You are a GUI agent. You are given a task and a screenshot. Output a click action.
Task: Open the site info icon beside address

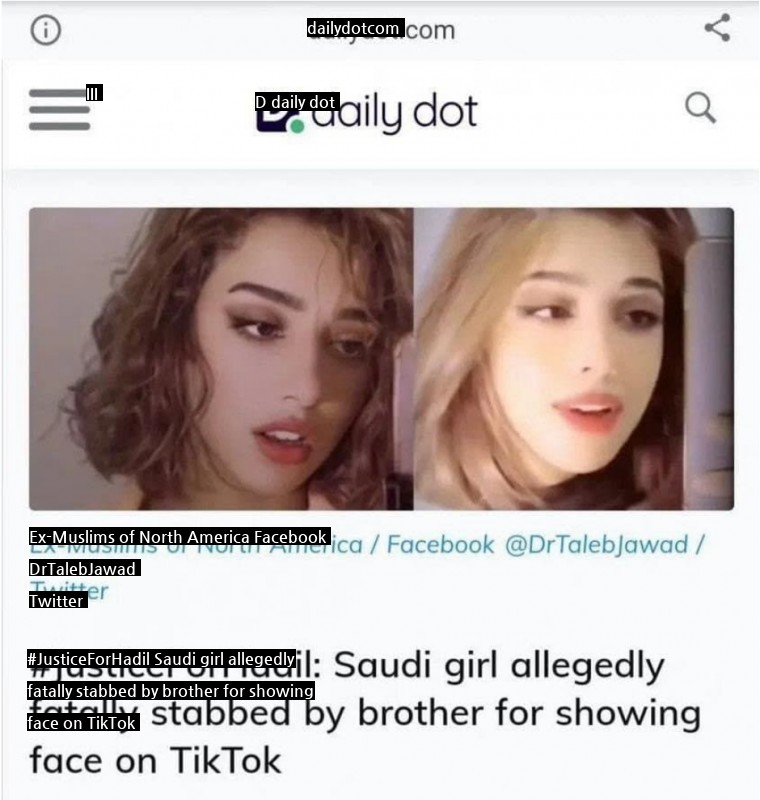click(45, 30)
